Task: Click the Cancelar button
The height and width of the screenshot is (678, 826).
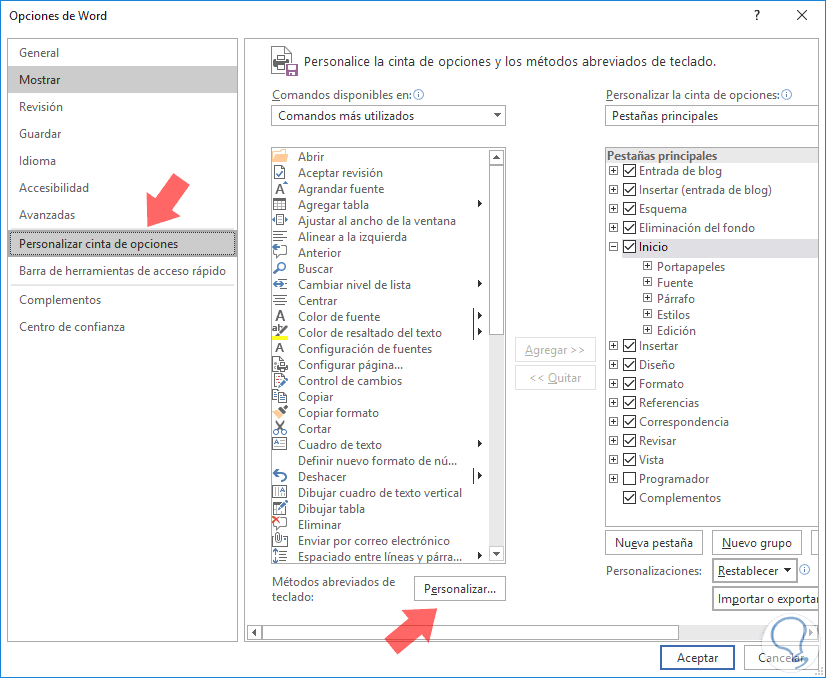Action: [x=782, y=657]
